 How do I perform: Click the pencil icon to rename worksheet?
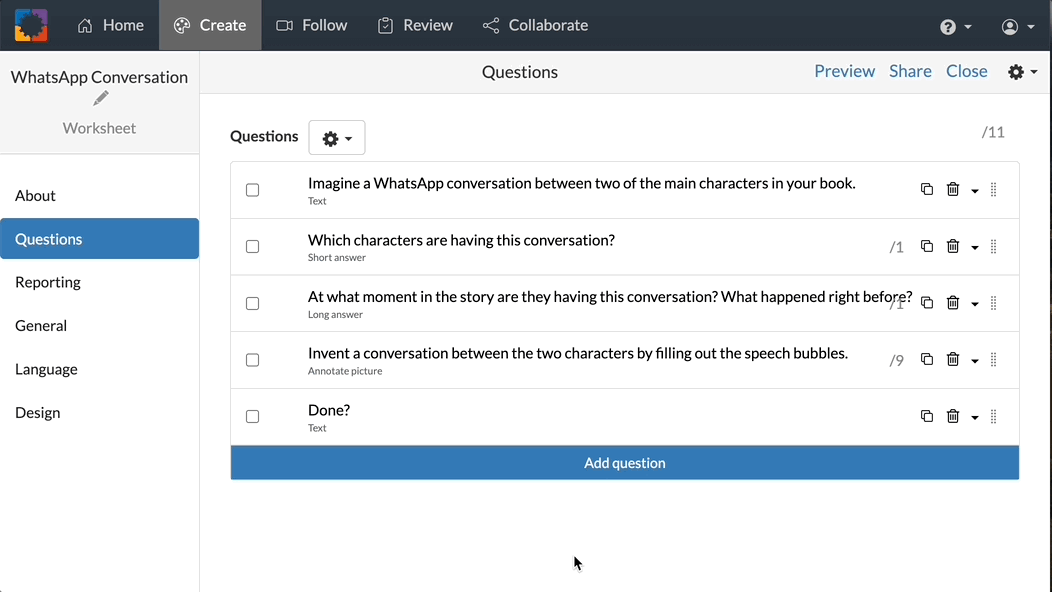click(x=100, y=98)
